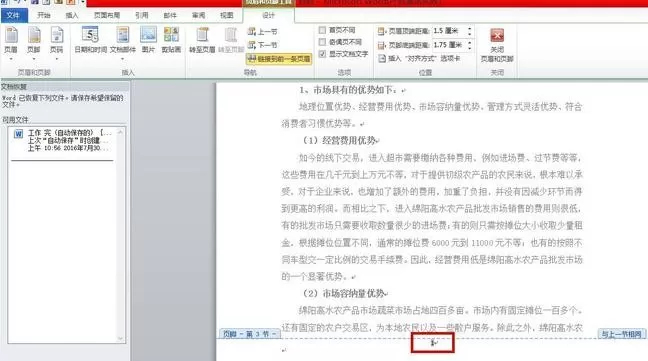Screen dimensions: 648x361
Task: Toggle 链接到前一条页眉 (Link to Previous)
Action: click(x=279, y=59)
